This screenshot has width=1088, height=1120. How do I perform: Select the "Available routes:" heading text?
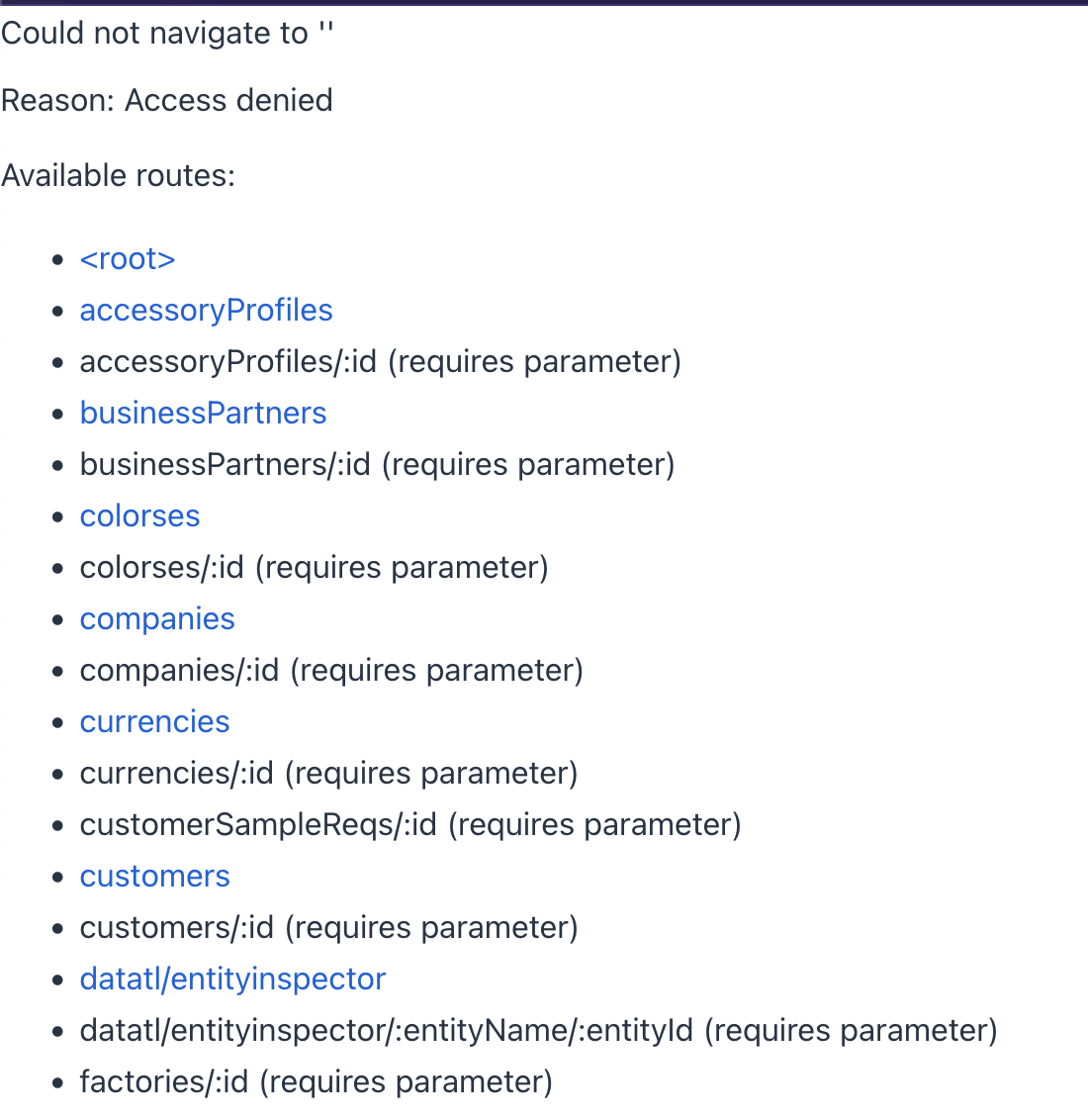(119, 176)
